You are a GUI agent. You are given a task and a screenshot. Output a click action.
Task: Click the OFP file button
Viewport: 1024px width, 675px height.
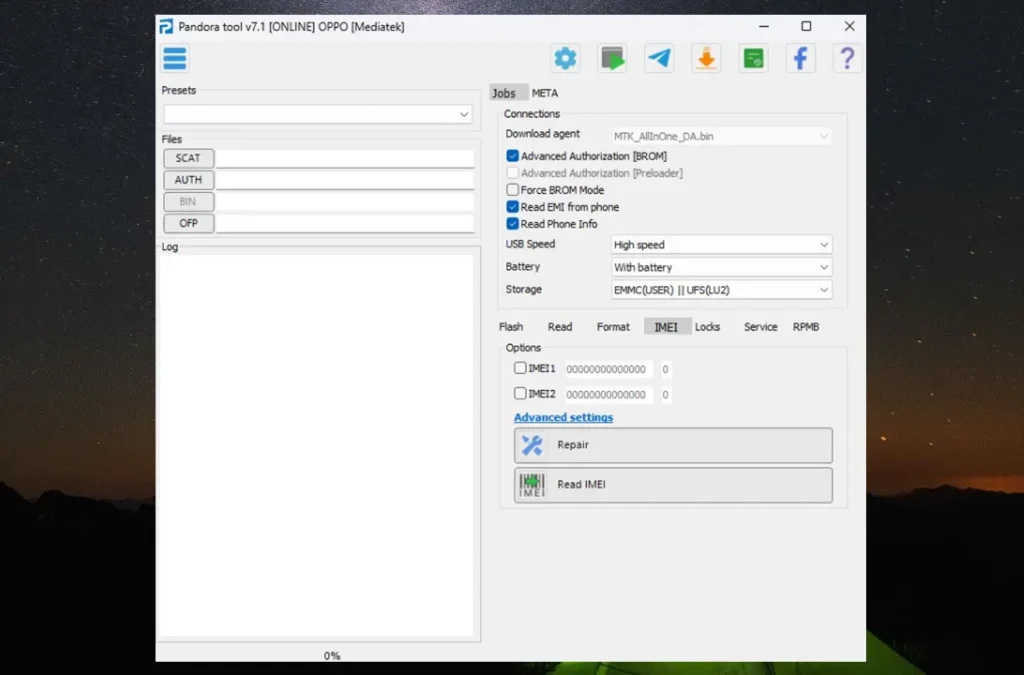coord(188,223)
